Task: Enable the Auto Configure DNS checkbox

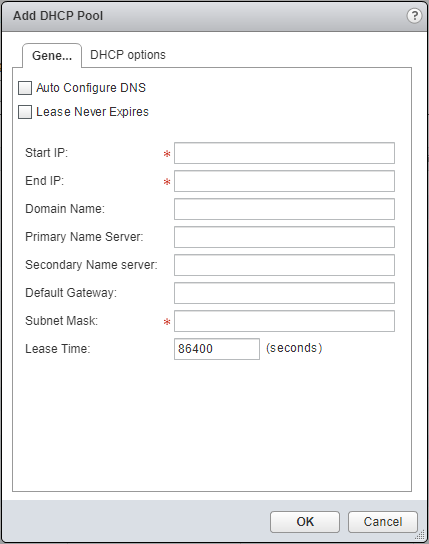Action: click(25, 88)
